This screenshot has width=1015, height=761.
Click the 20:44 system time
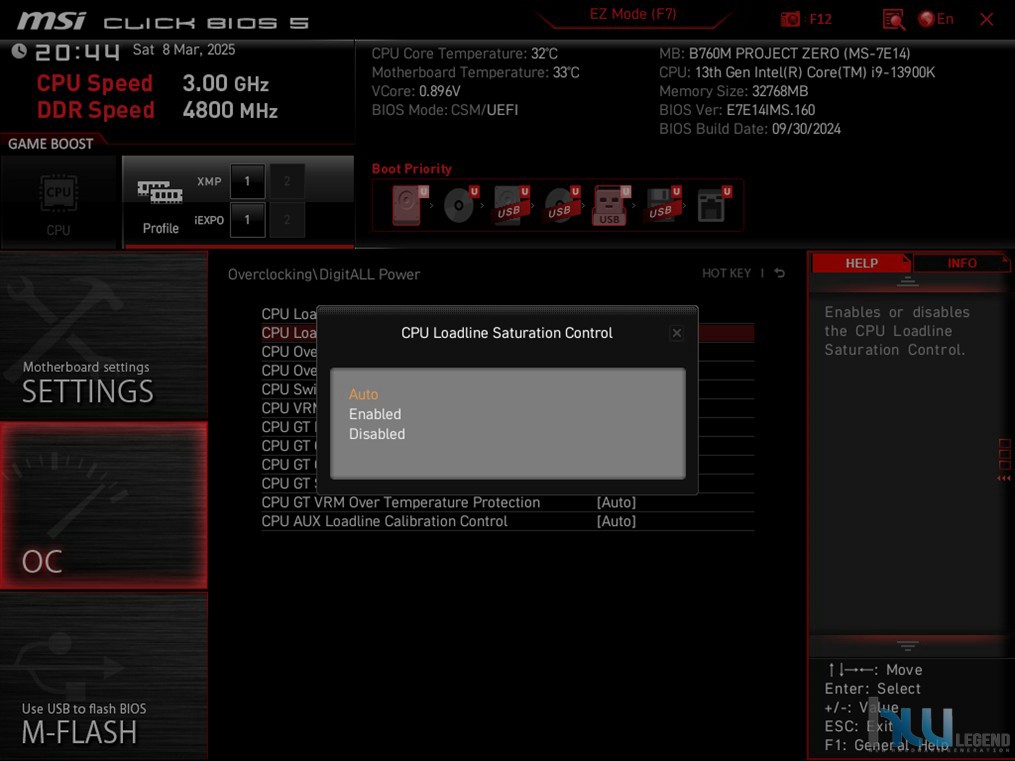[x=77, y=52]
